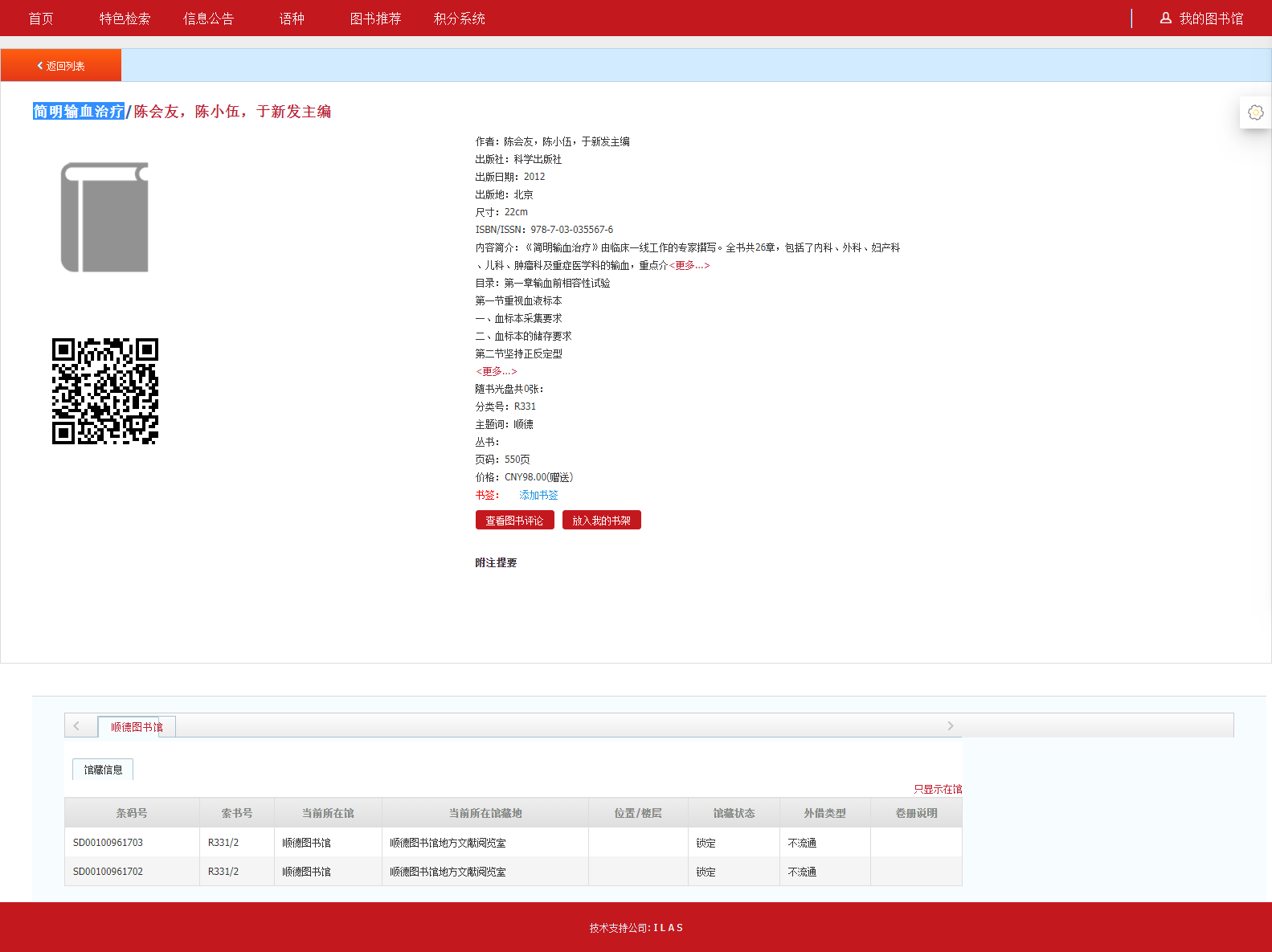Click the gray book cover placeholder
This screenshot has width=1272, height=952.
[x=104, y=217]
